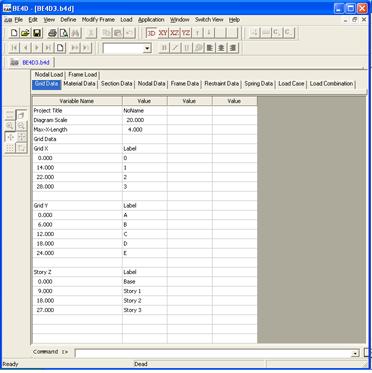Click the Open folder icon
Viewport: 372px width, 373px height.
tap(25, 33)
